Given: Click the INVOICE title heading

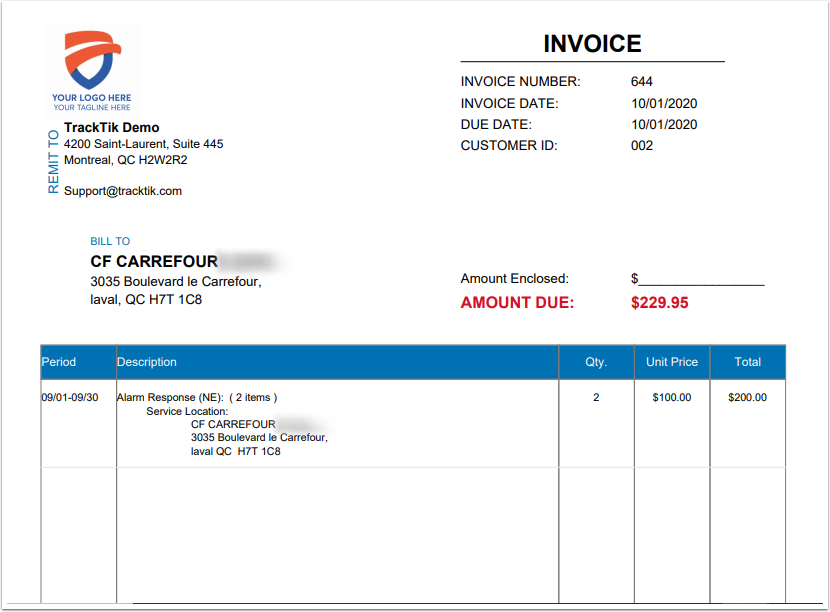Looking at the screenshot, I should [x=592, y=44].
